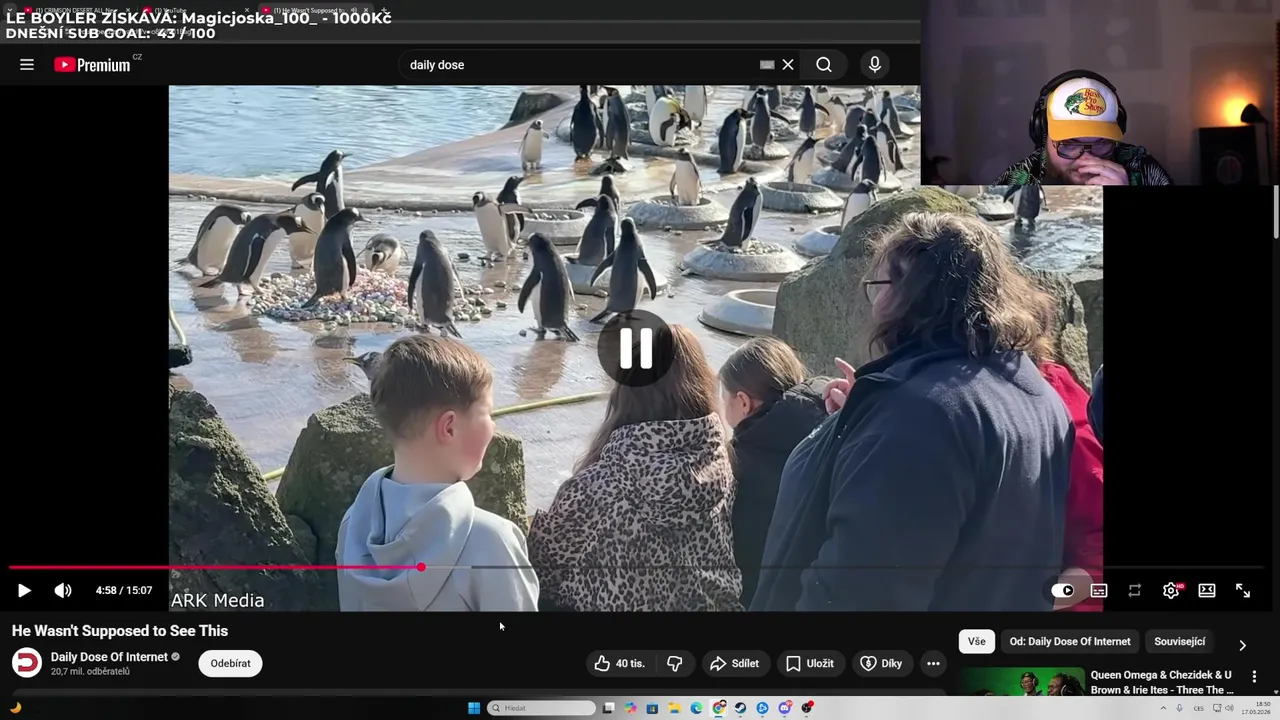
Task: Open Microsoft Edge from the taskbar
Action: (x=696, y=708)
